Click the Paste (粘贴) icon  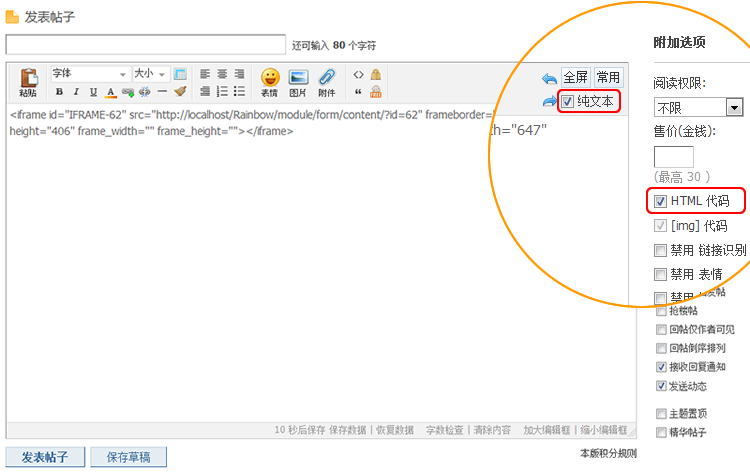(x=28, y=81)
